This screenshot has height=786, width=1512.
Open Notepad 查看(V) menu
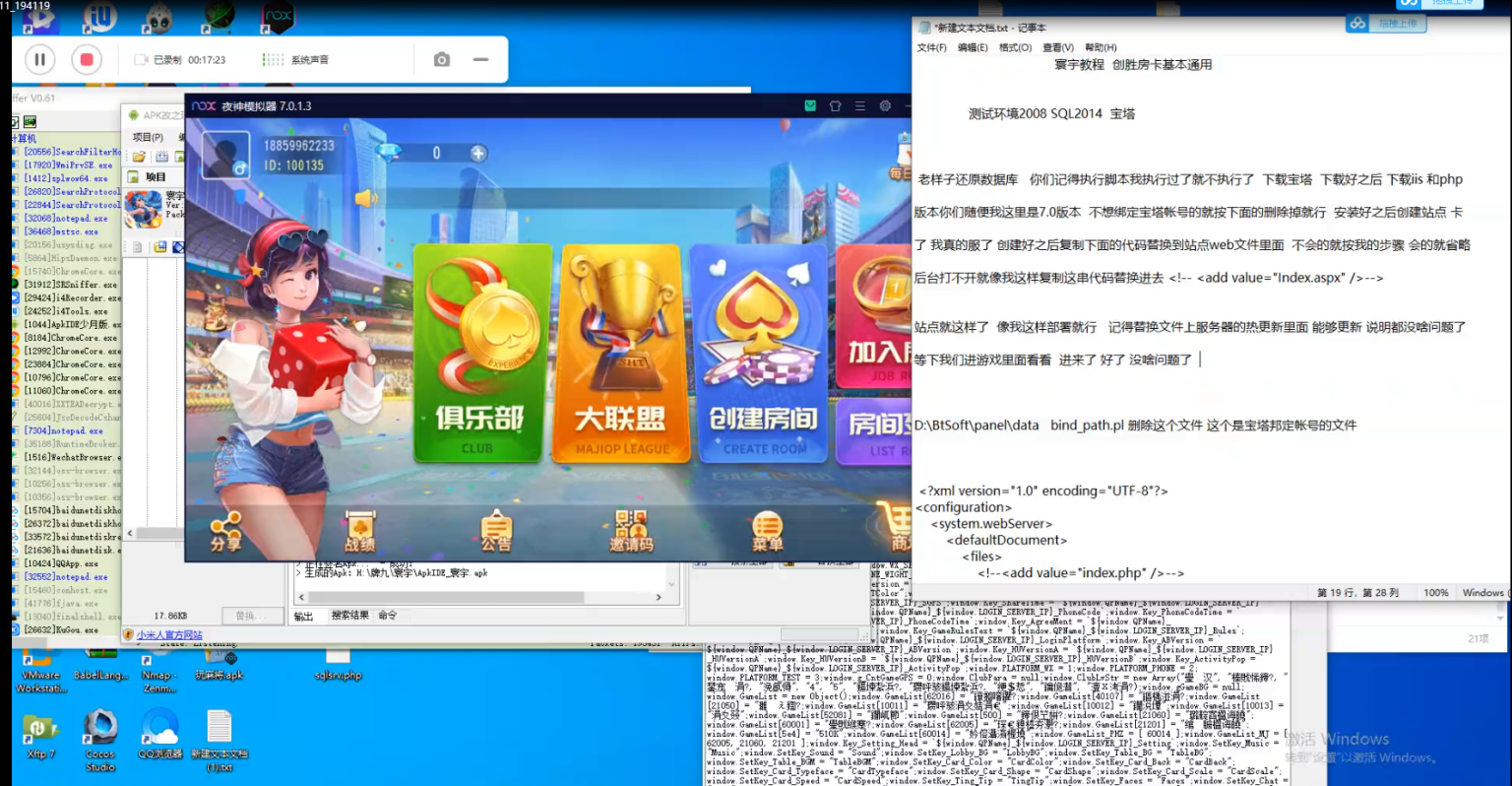(x=1058, y=47)
